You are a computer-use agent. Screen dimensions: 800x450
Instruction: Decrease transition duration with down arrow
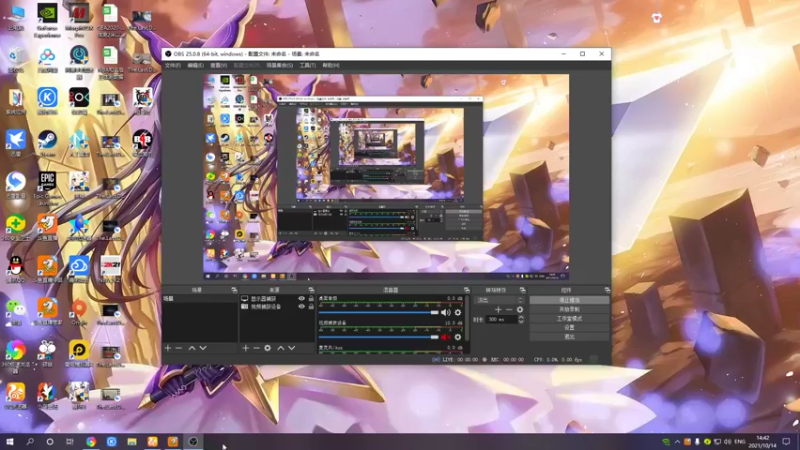[x=521, y=321]
